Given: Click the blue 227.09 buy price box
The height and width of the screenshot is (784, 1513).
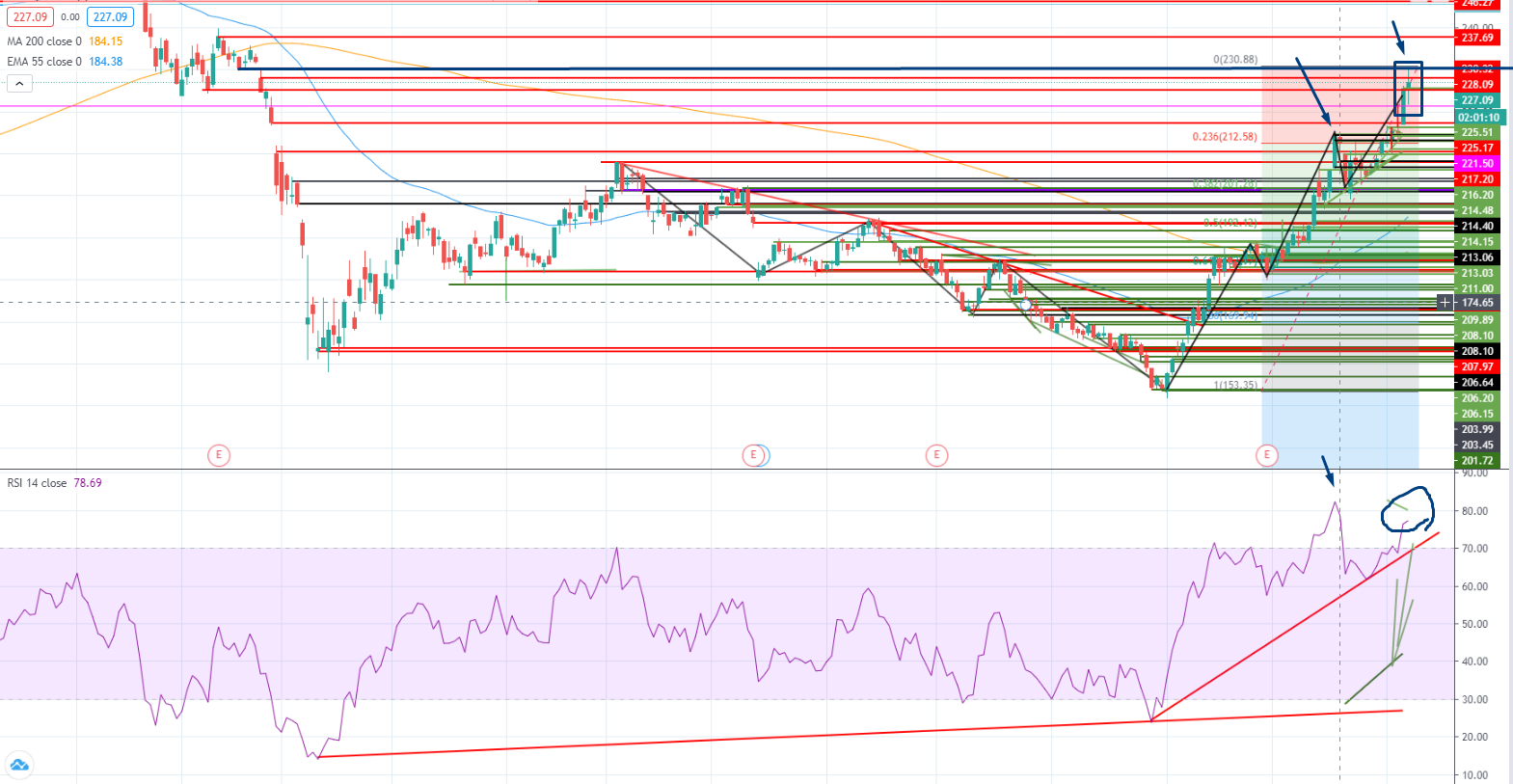Looking at the screenshot, I should tap(110, 16).
